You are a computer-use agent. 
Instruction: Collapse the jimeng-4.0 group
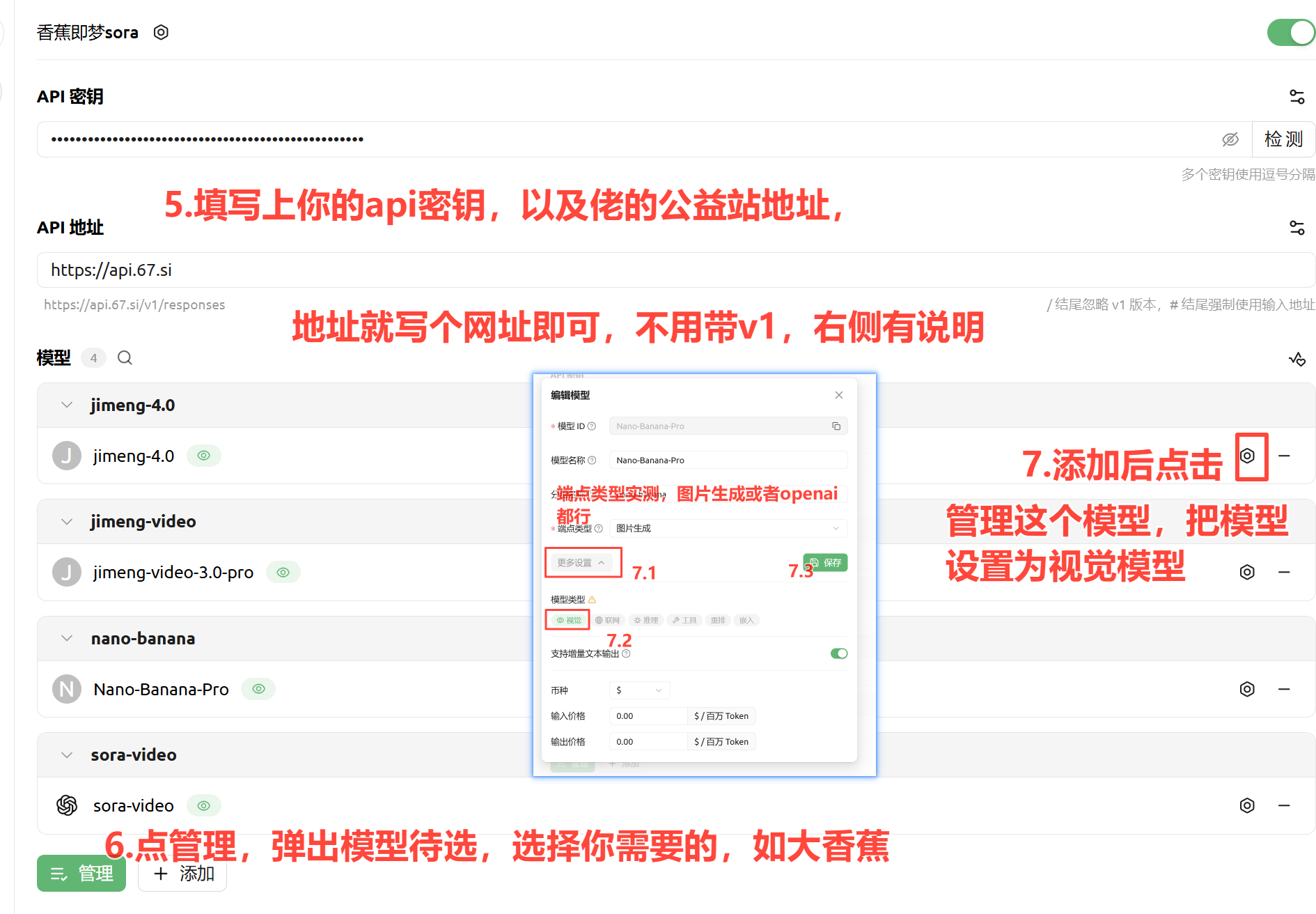pos(67,405)
